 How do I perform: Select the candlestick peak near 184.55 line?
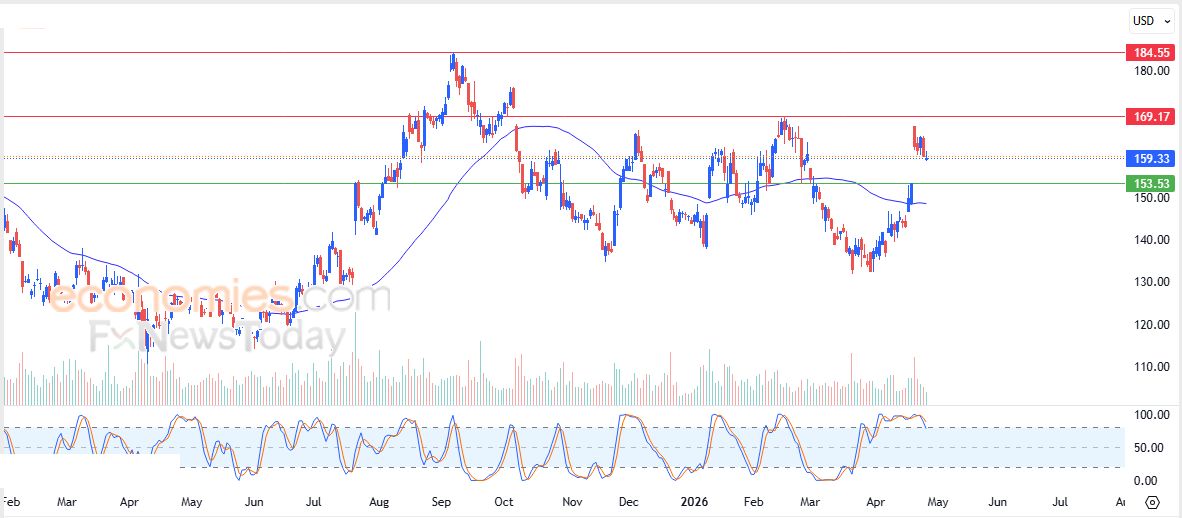tap(452, 60)
